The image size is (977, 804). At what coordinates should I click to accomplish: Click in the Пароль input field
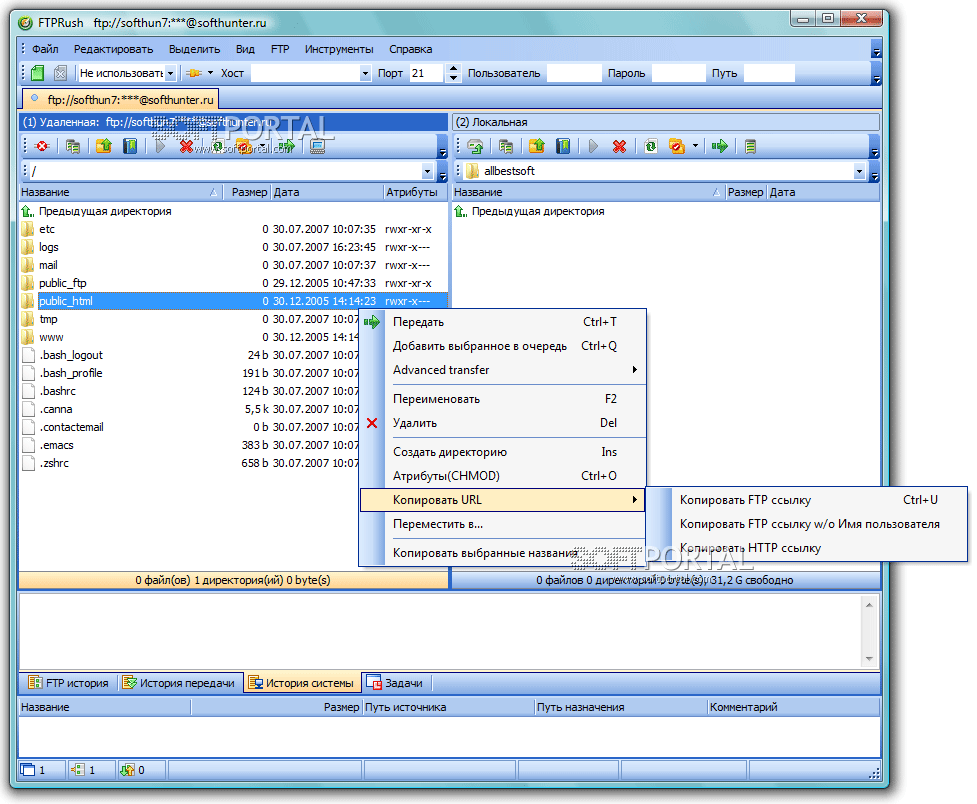677,74
